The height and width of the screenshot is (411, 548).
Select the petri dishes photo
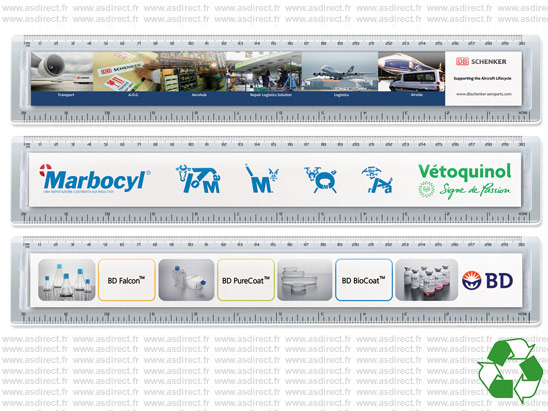pyautogui.click(x=304, y=280)
